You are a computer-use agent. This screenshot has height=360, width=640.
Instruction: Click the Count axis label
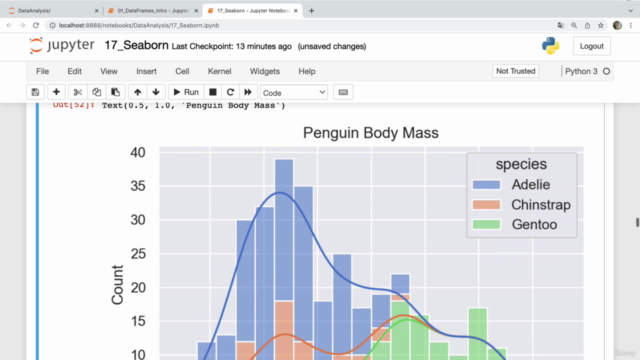[118, 284]
